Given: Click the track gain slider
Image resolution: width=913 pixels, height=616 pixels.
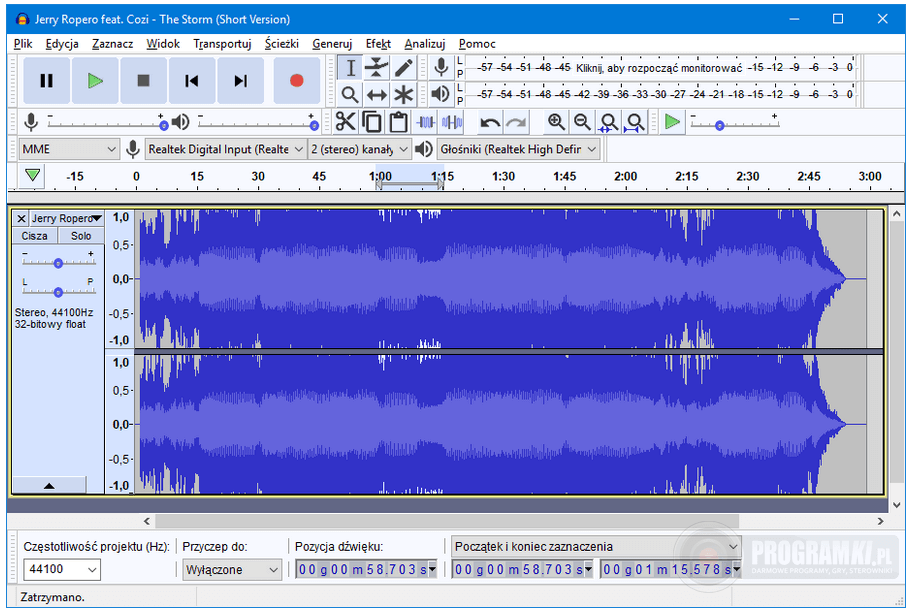Looking at the screenshot, I should [58, 261].
